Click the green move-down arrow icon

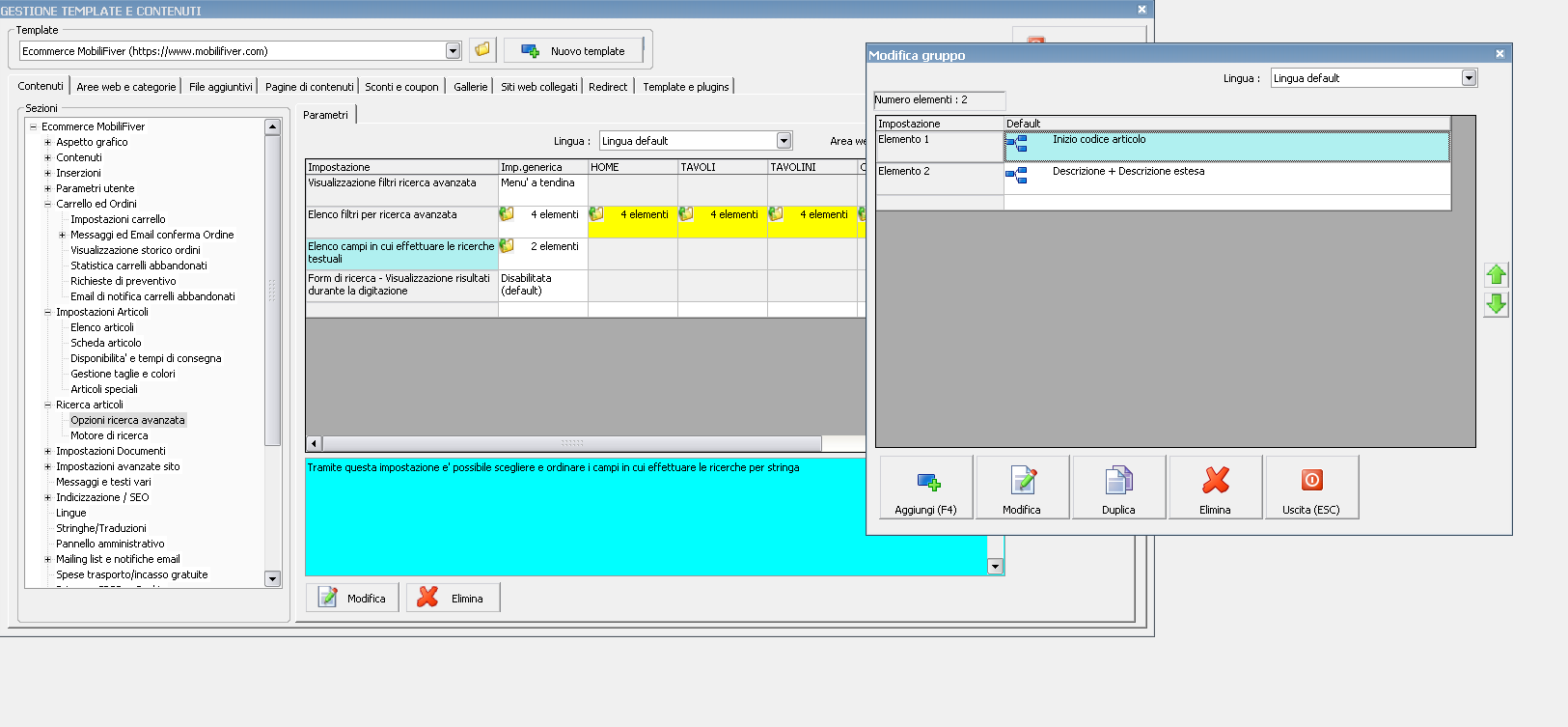pyautogui.click(x=1496, y=304)
